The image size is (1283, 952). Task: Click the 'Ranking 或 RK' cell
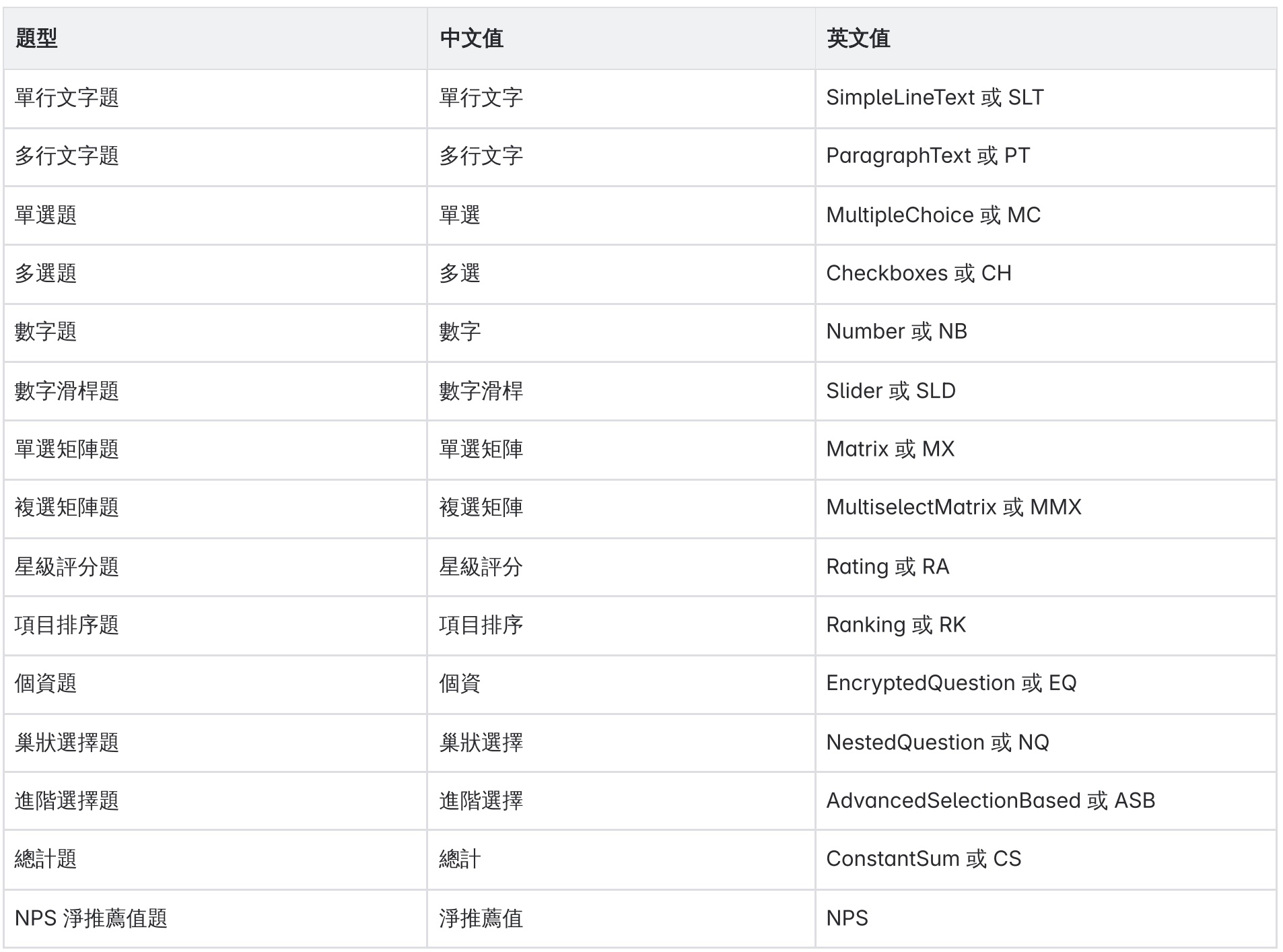pos(895,625)
